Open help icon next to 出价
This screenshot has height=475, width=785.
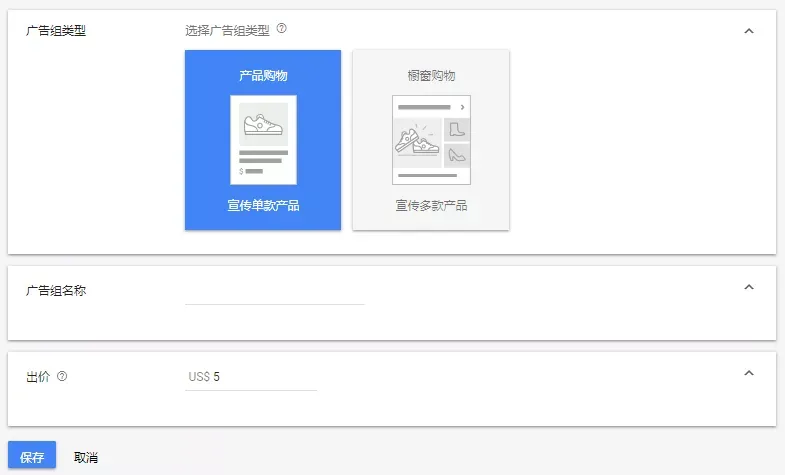pos(62,376)
